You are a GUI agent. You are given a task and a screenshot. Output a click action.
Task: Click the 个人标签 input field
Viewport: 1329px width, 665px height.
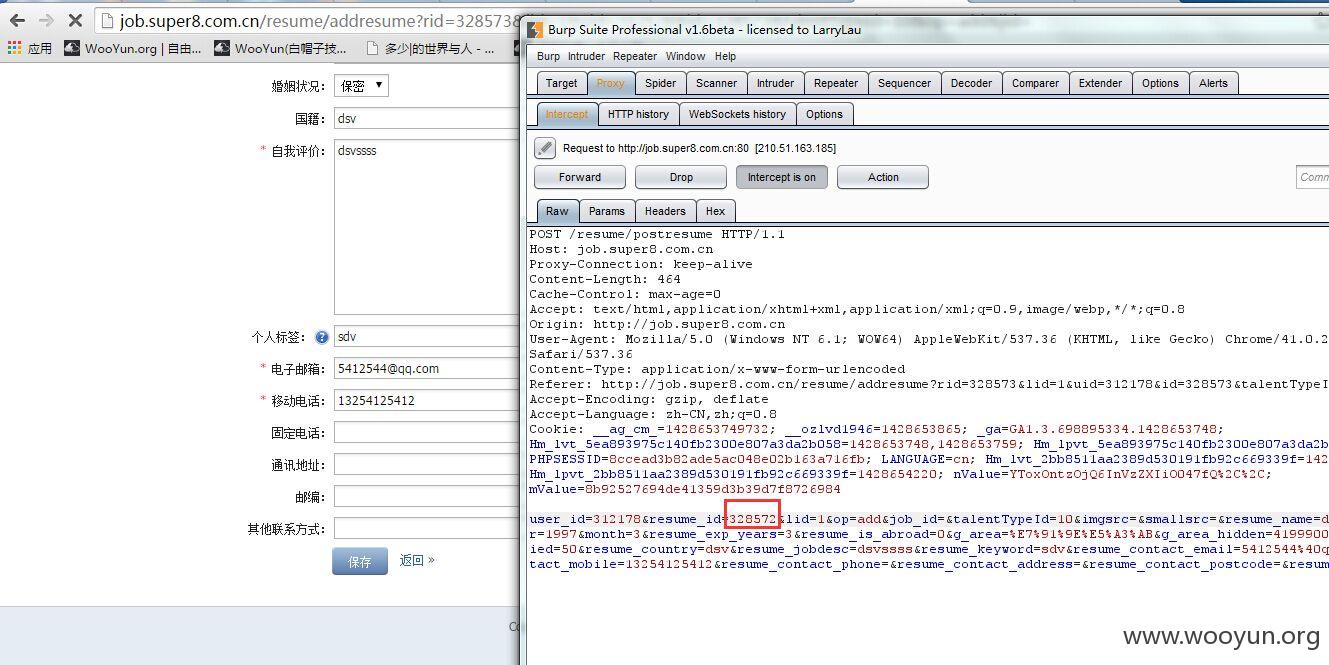[x=427, y=337]
